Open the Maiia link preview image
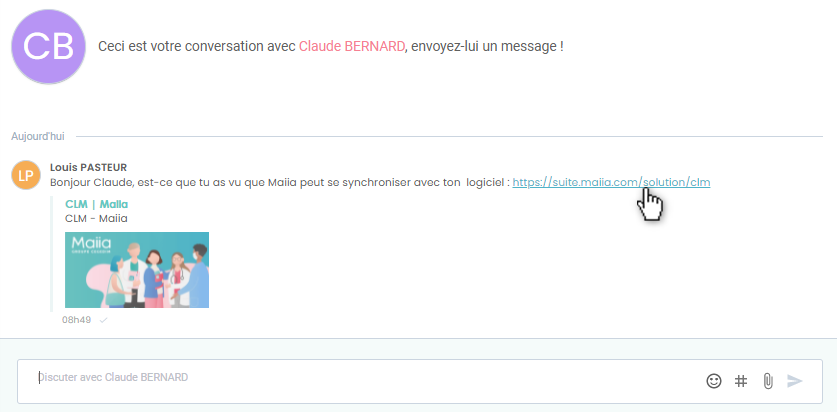The width and height of the screenshot is (837, 412). [x=137, y=270]
